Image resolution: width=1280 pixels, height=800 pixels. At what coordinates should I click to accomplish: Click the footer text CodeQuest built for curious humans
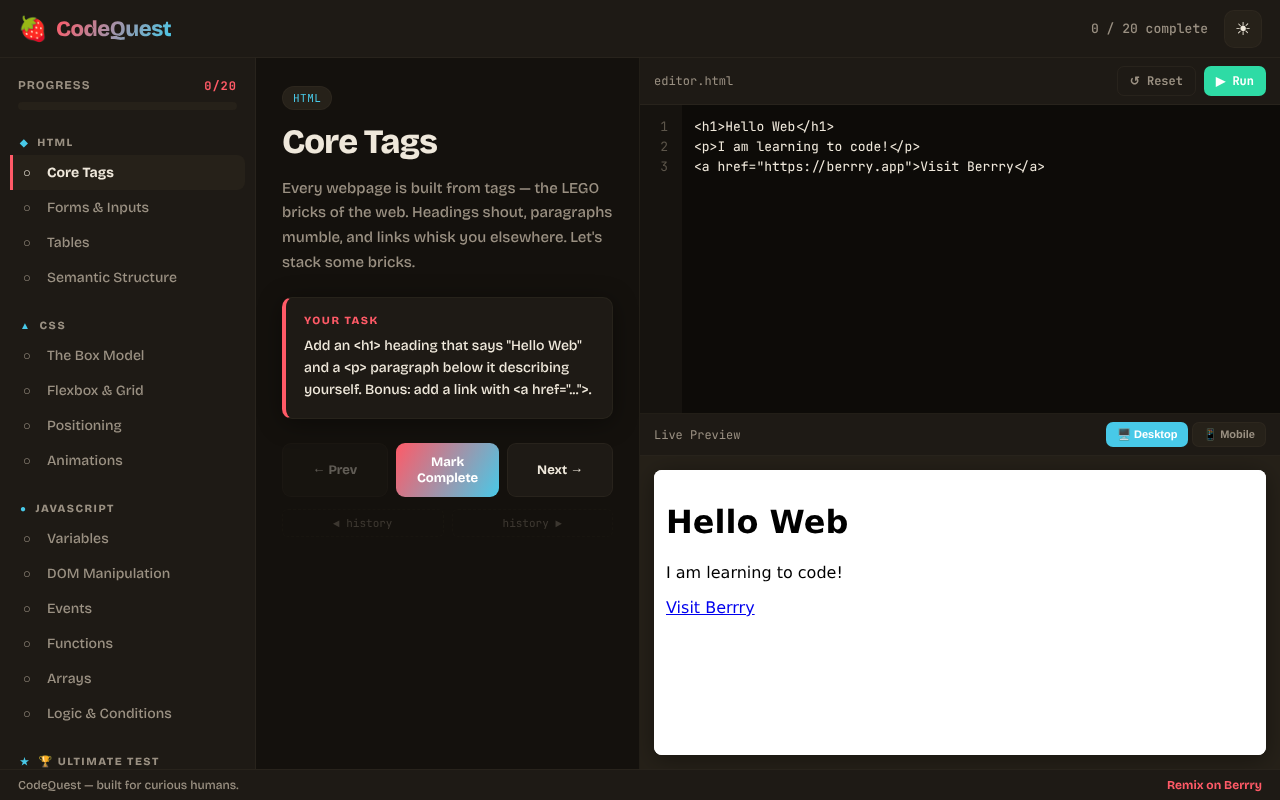(x=128, y=785)
